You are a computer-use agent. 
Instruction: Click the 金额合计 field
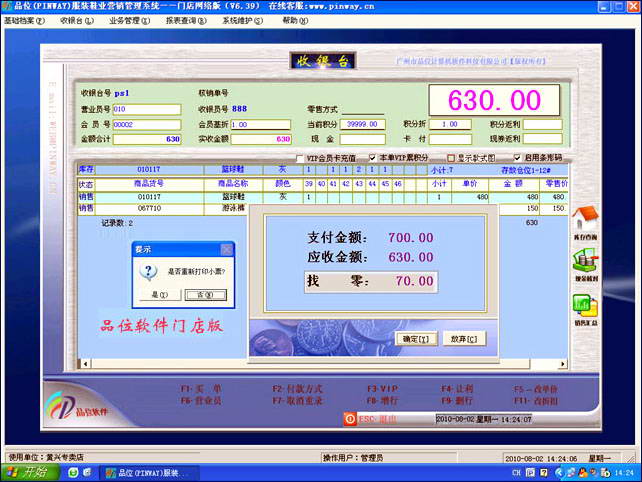[147, 139]
